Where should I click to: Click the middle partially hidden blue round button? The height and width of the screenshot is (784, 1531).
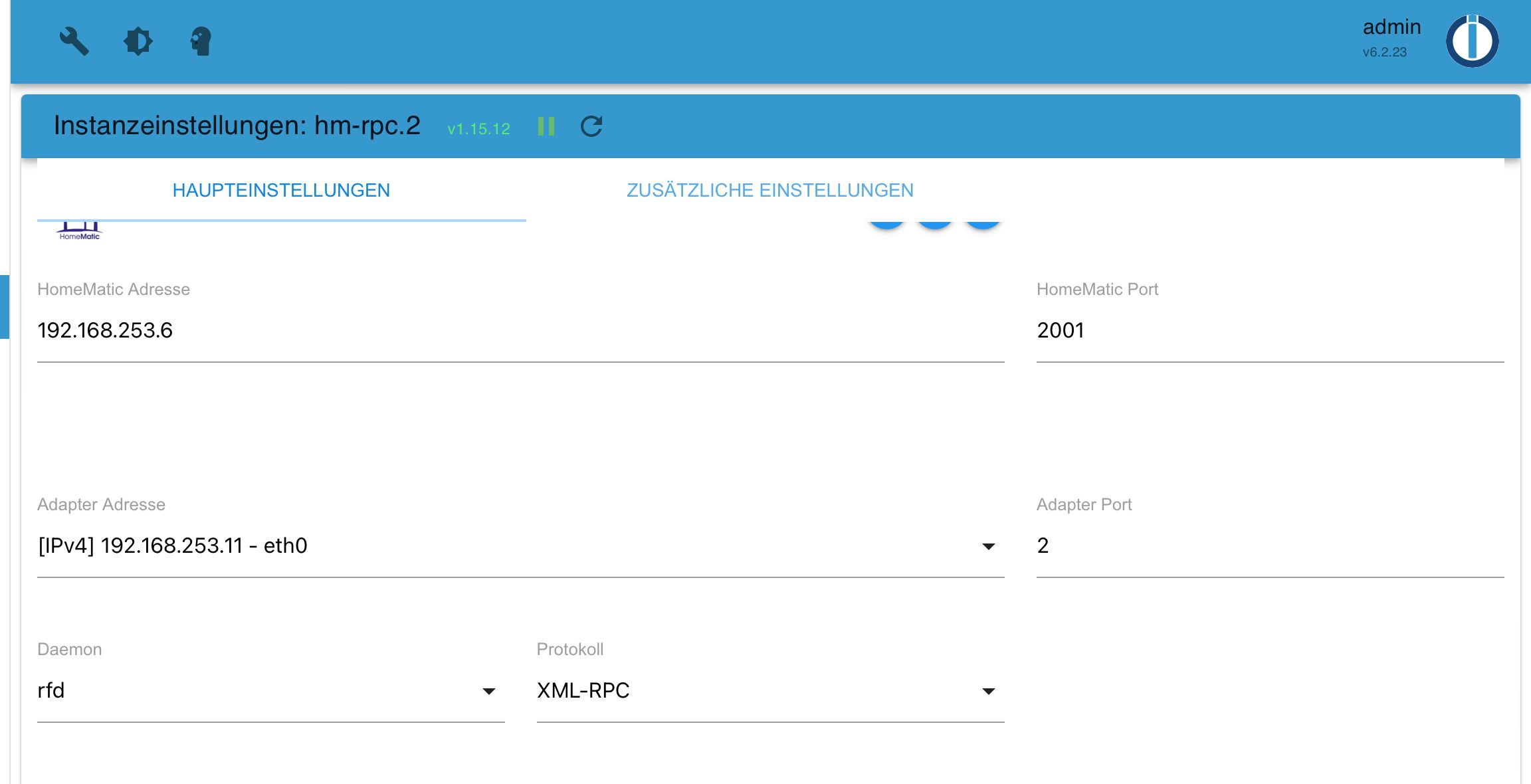pos(935,225)
